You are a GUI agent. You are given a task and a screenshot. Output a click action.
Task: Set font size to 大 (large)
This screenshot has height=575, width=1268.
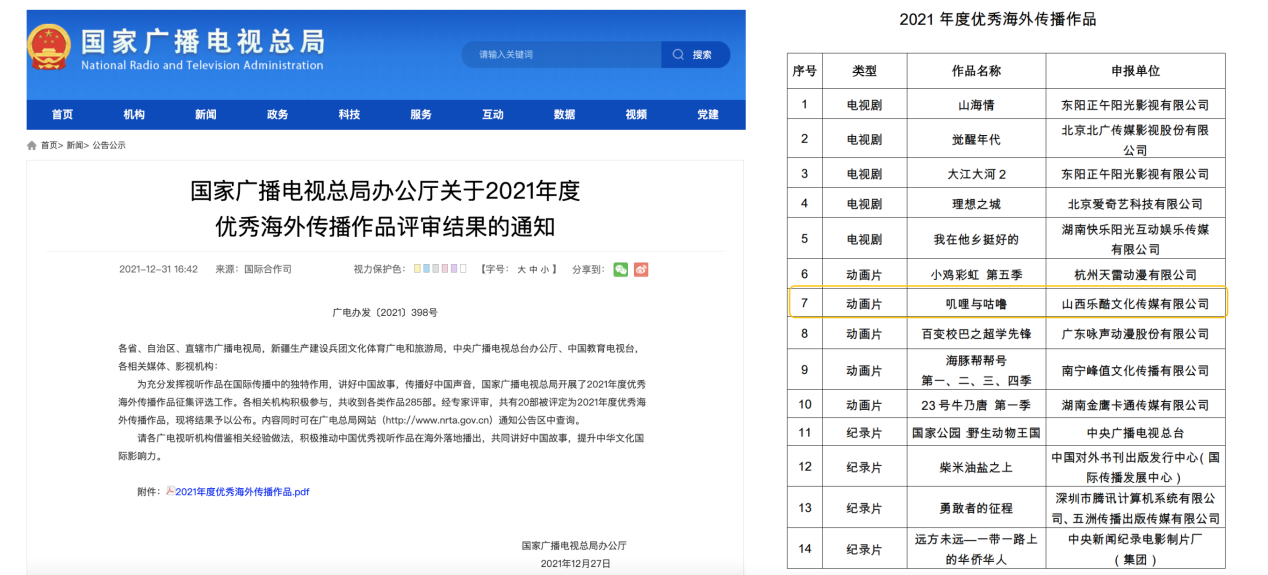pyautogui.click(x=521, y=269)
